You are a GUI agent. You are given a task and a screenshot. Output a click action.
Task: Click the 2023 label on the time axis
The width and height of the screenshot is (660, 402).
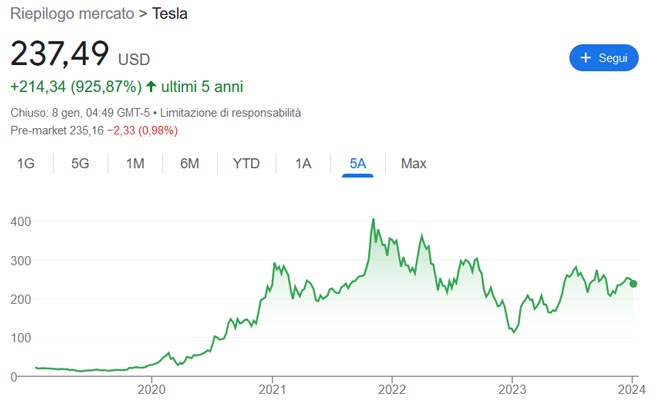pyautogui.click(x=511, y=390)
